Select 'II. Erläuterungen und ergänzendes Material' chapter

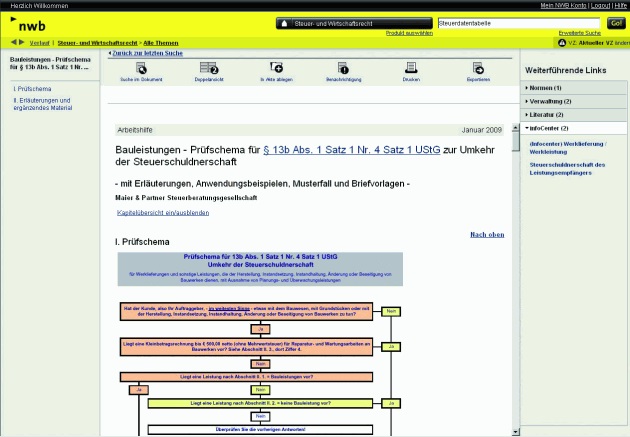tap(45, 105)
